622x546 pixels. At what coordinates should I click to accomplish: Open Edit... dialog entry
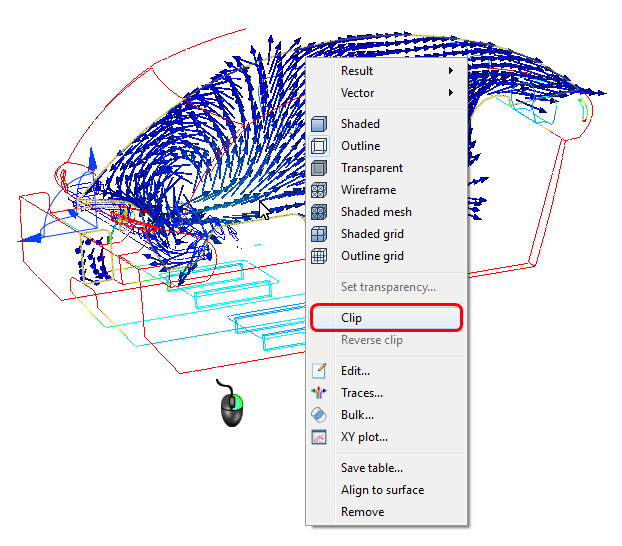[386, 371]
